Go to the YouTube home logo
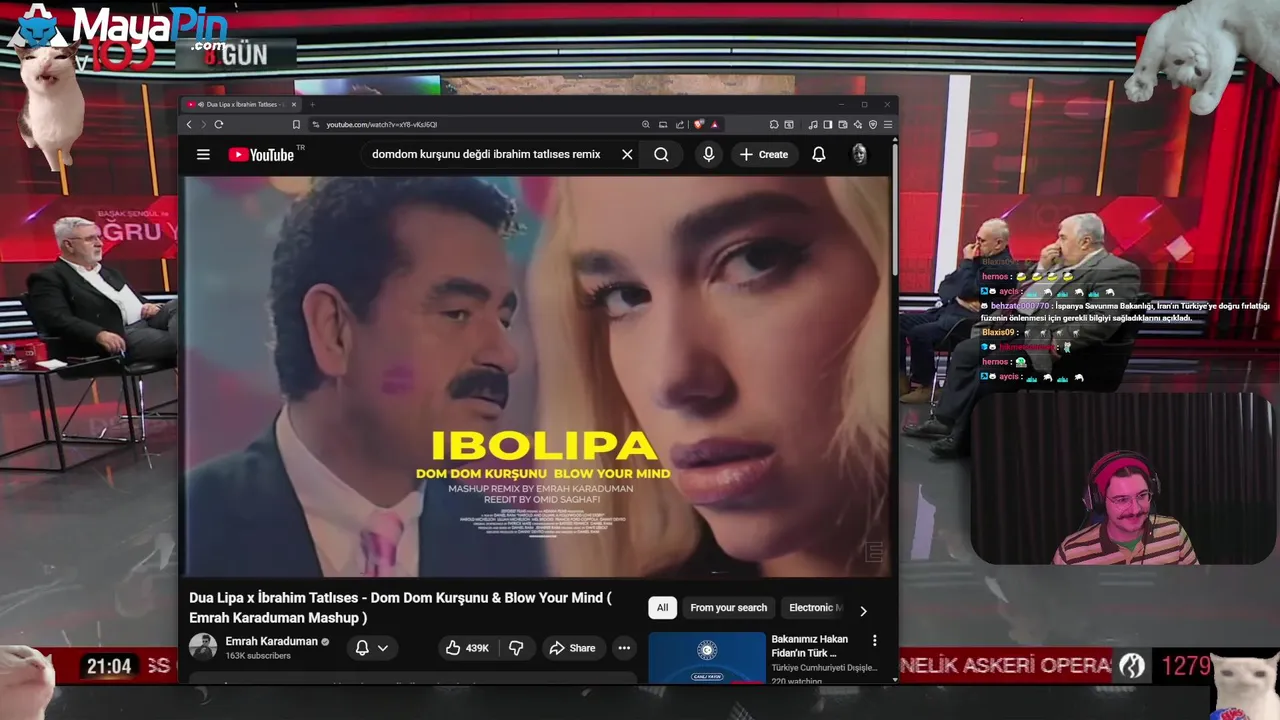Image resolution: width=1280 pixels, height=720 pixels. 262,154
